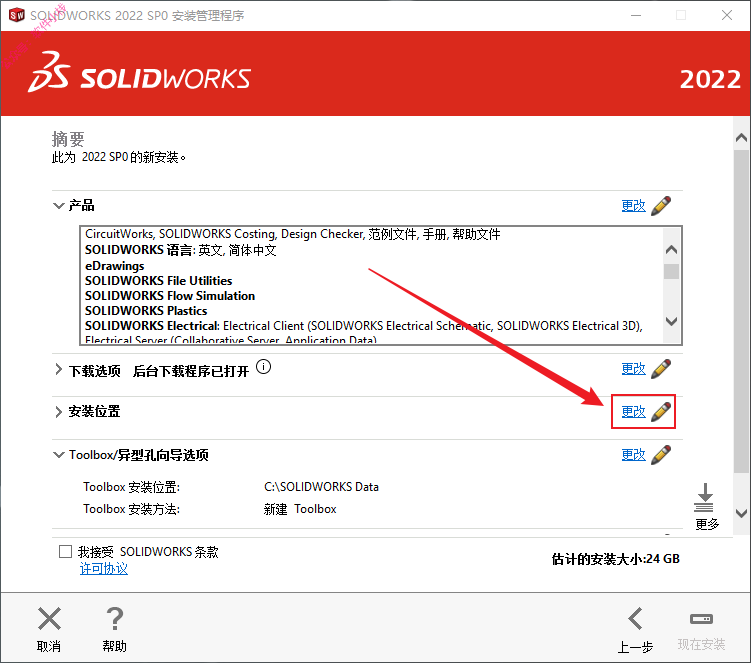This screenshot has height=663, width=751.
Task: Open 帮助 via the question mark icon
Action: 114,618
